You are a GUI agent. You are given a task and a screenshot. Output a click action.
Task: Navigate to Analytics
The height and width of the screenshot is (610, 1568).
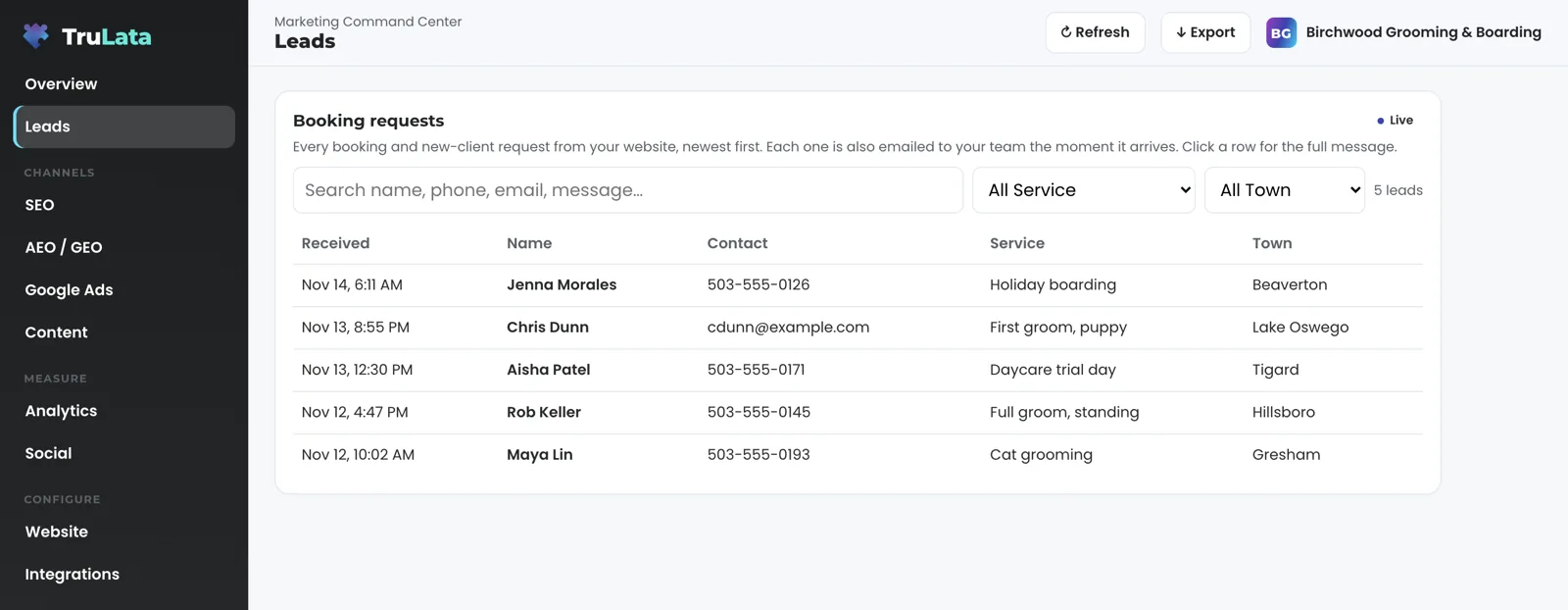(123, 411)
